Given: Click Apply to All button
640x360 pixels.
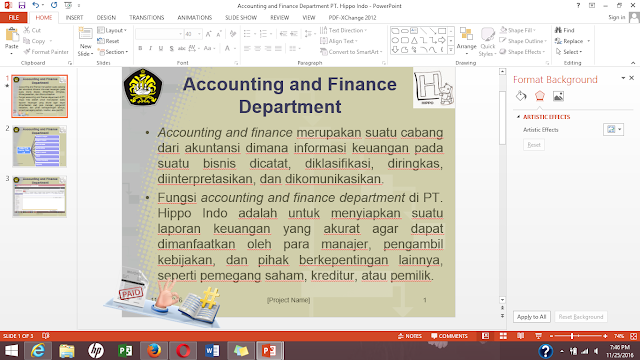Looking at the screenshot, I should [531, 317].
